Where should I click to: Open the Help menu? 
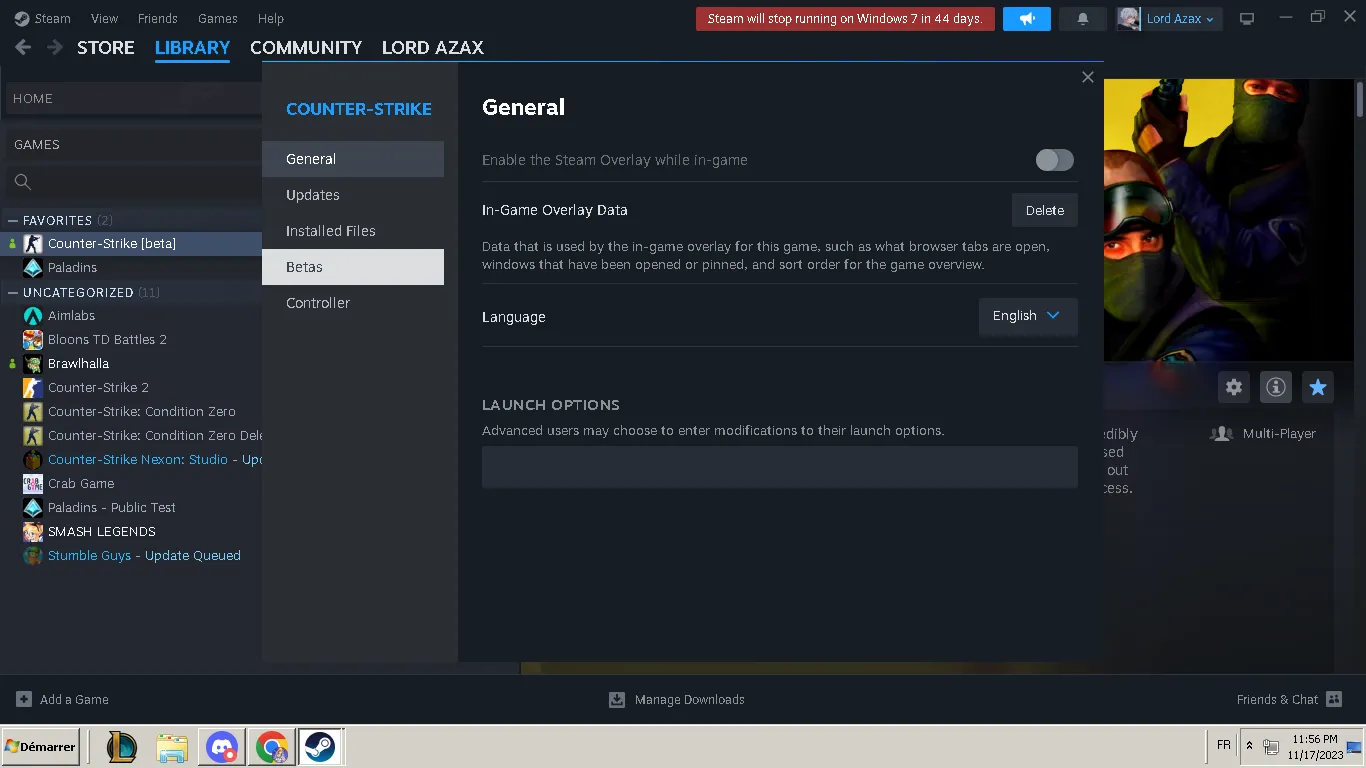point(271,18)
